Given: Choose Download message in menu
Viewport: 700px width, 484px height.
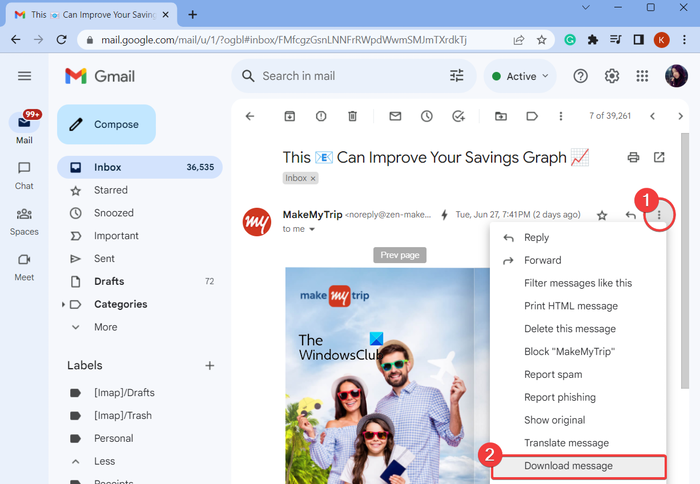Looking at the screenshot, I should [x=579, y=466].
